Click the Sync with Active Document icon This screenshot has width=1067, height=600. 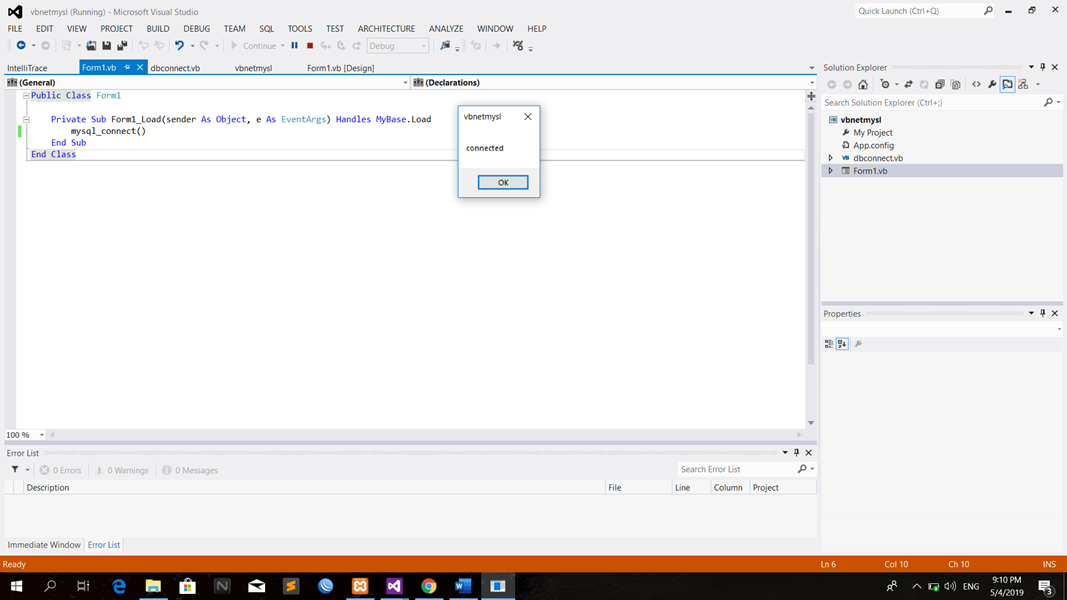(x=909, y=84)
